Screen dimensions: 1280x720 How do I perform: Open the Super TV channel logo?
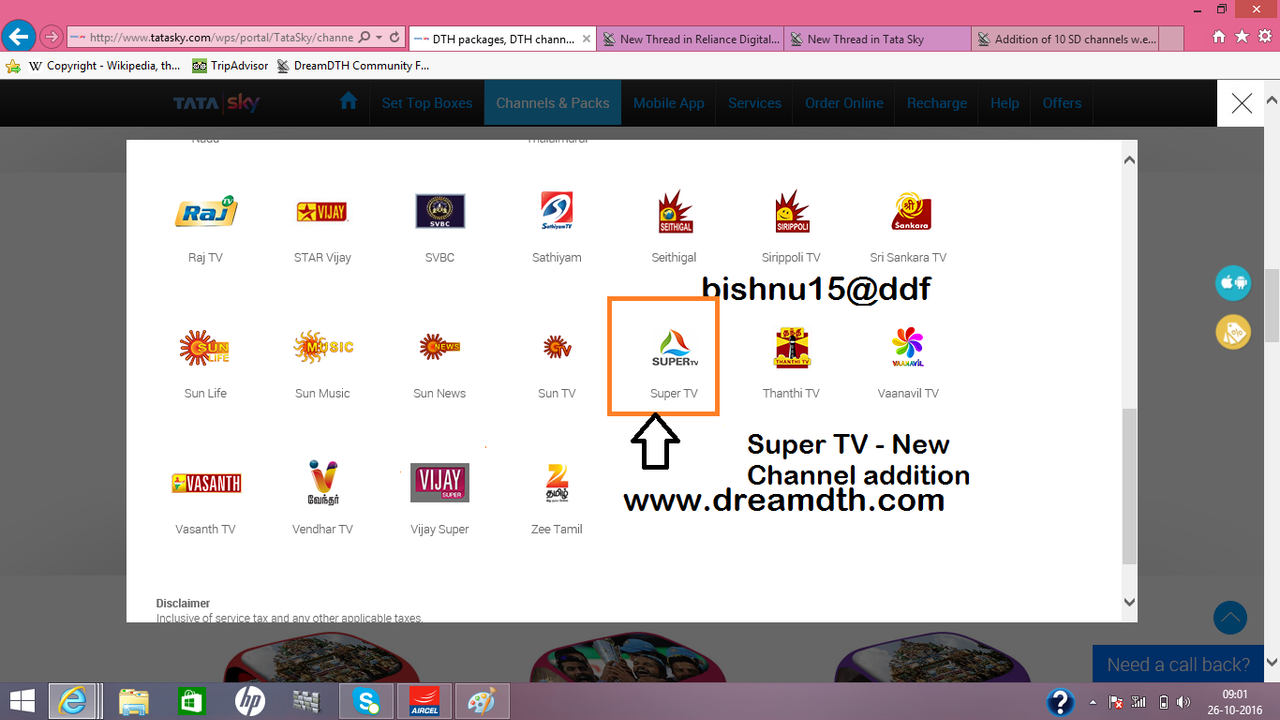675,348
